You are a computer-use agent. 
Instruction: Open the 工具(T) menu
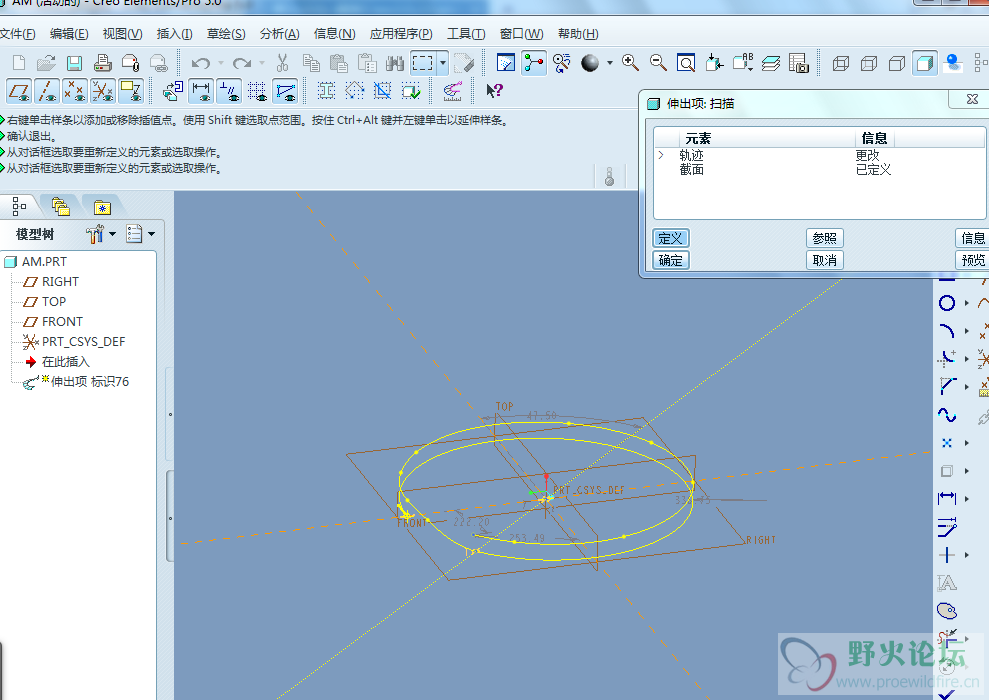click(466, 33)
